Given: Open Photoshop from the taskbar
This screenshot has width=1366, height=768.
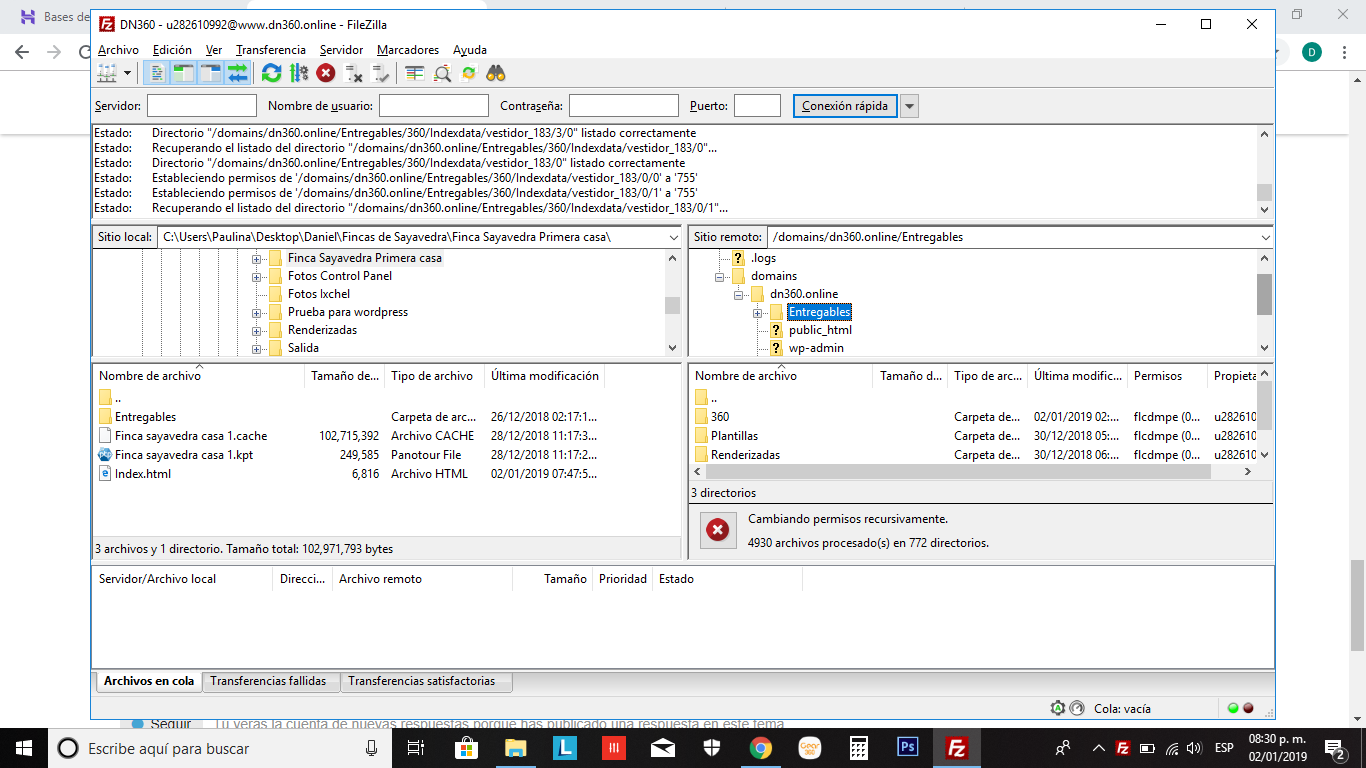Looking at the screenshot, I should pos(908,748).
